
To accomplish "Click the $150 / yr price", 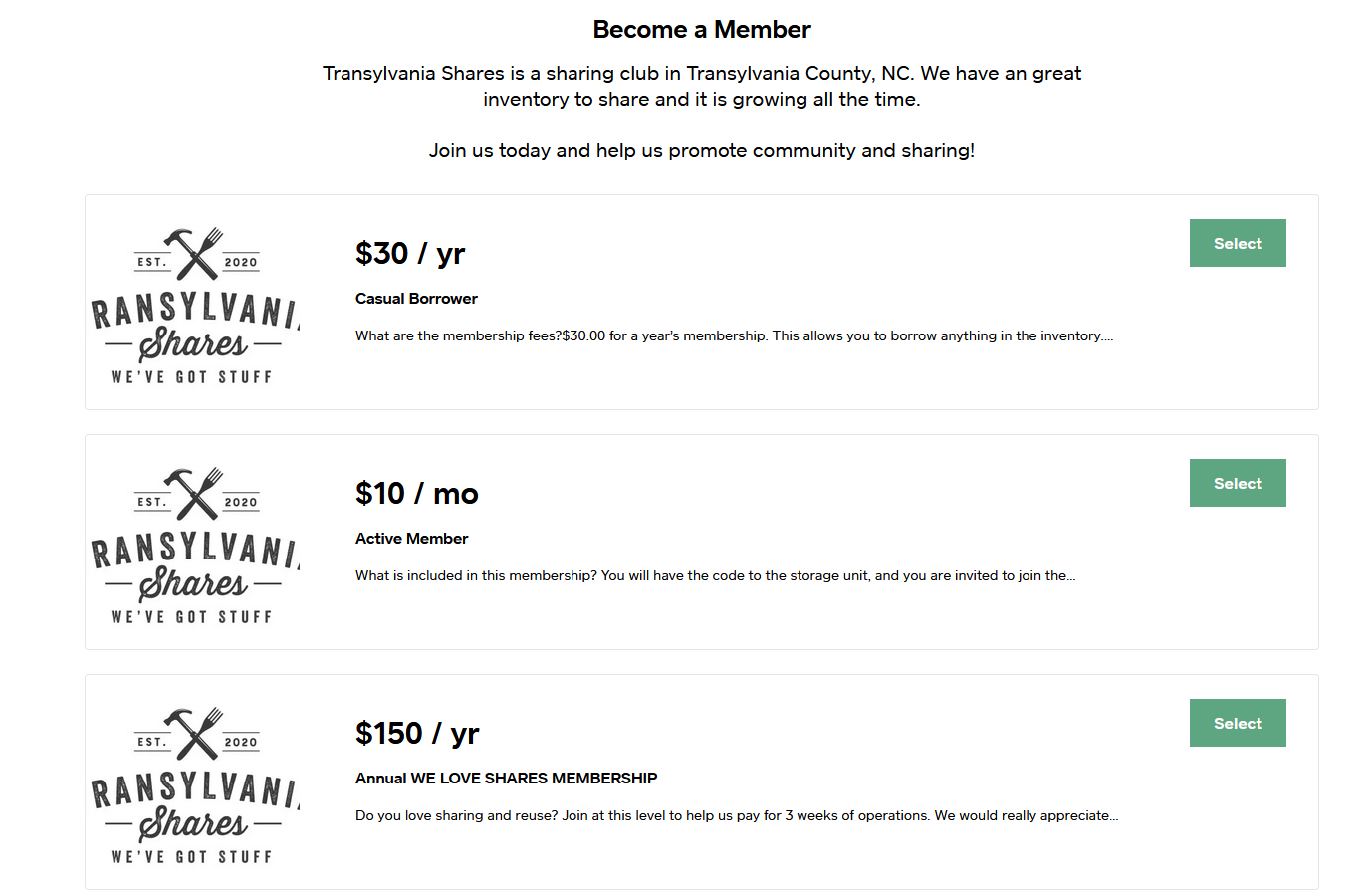I will coord(417,734).
